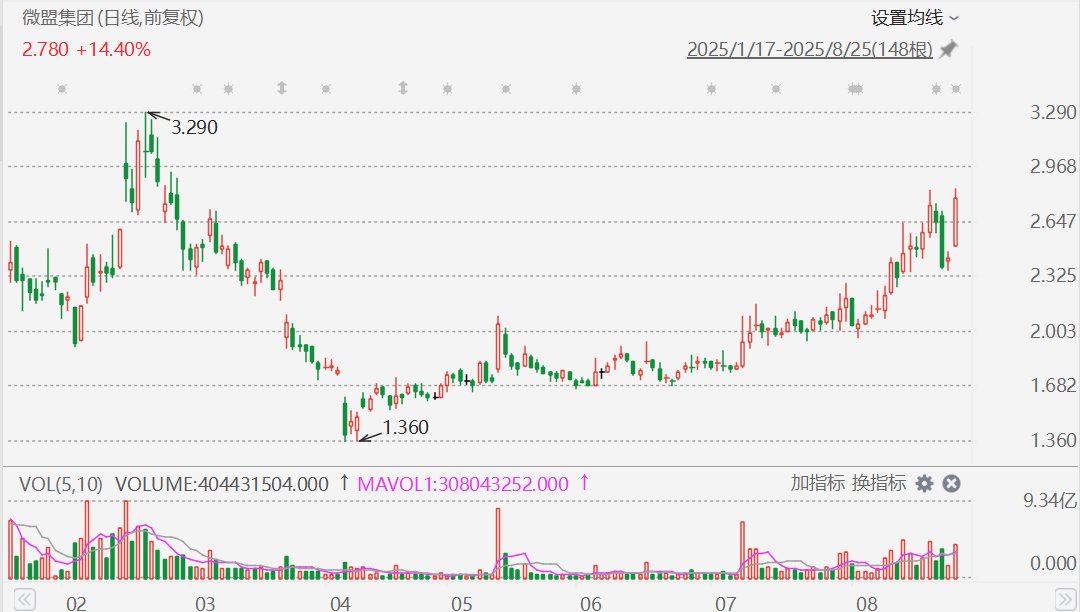Click the 2.780 +14.40% price readout

tap(86, 50)
